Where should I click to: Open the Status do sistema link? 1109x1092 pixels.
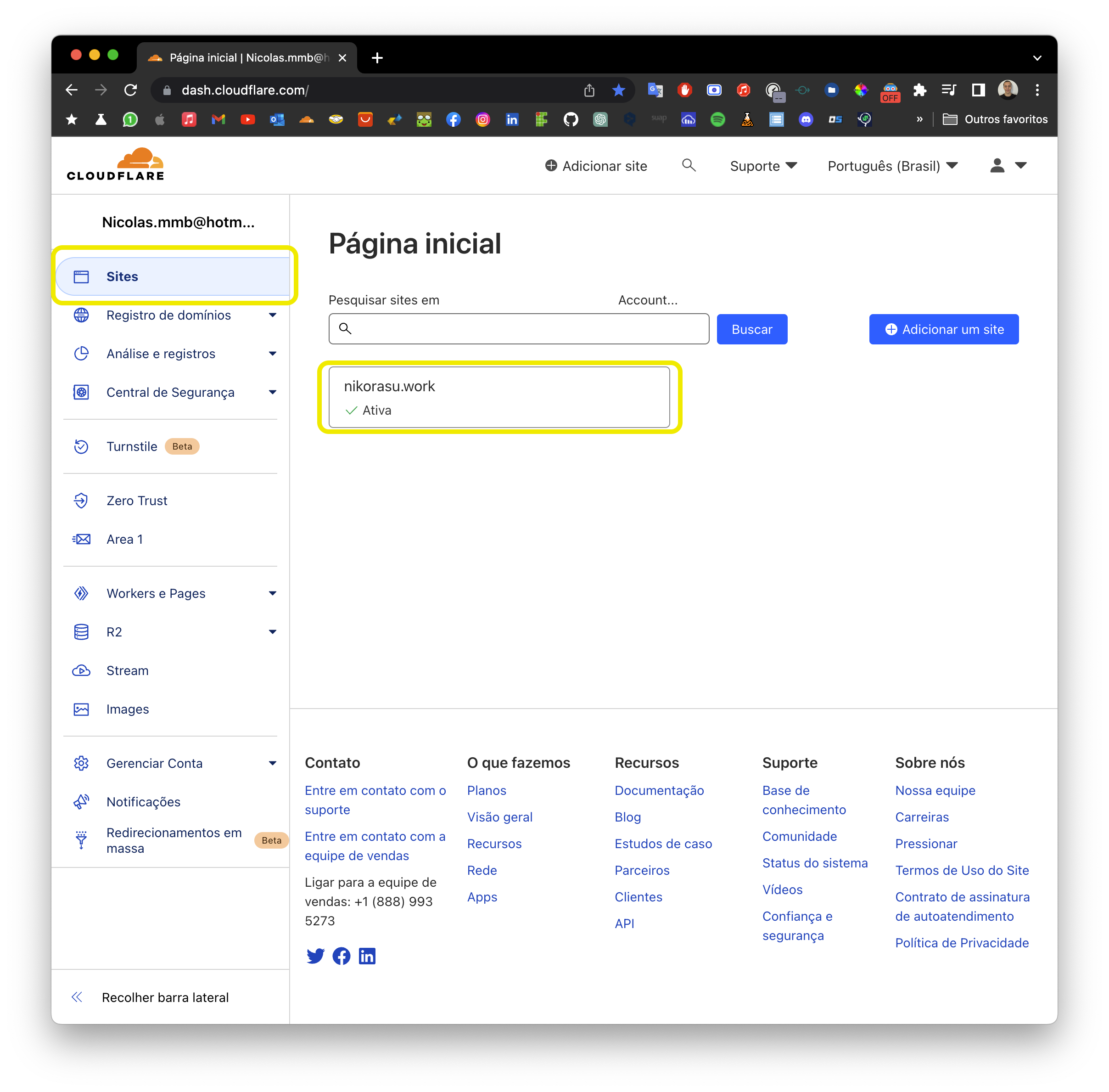tap(815, 862)
